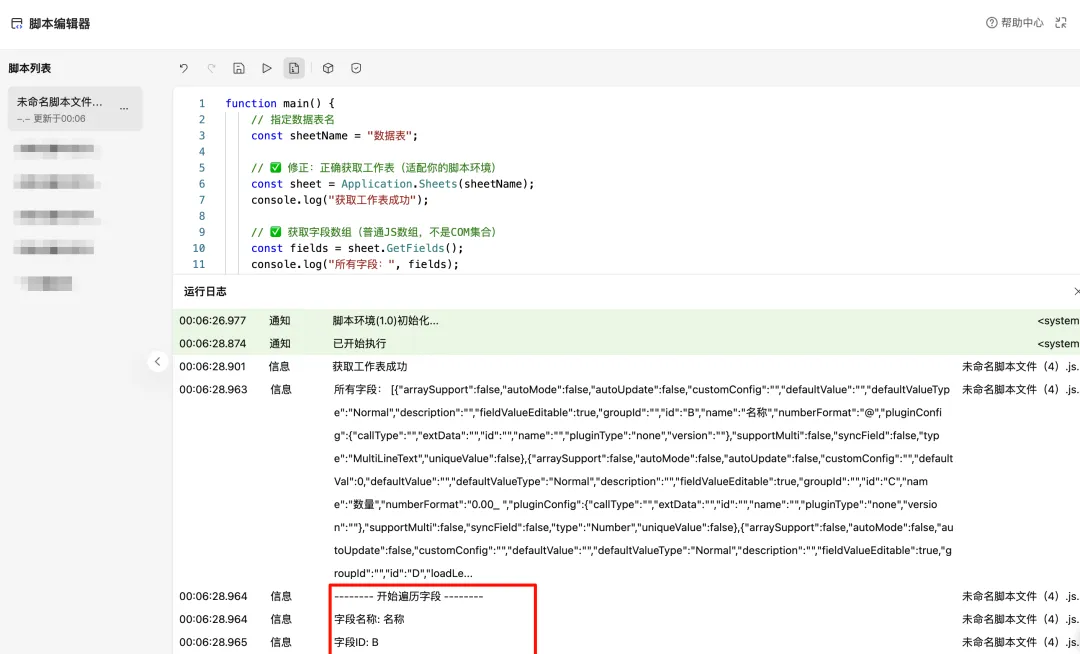Click the 脚本编辑器 title icon
The image size is (1080, 654).
point(17,23)
